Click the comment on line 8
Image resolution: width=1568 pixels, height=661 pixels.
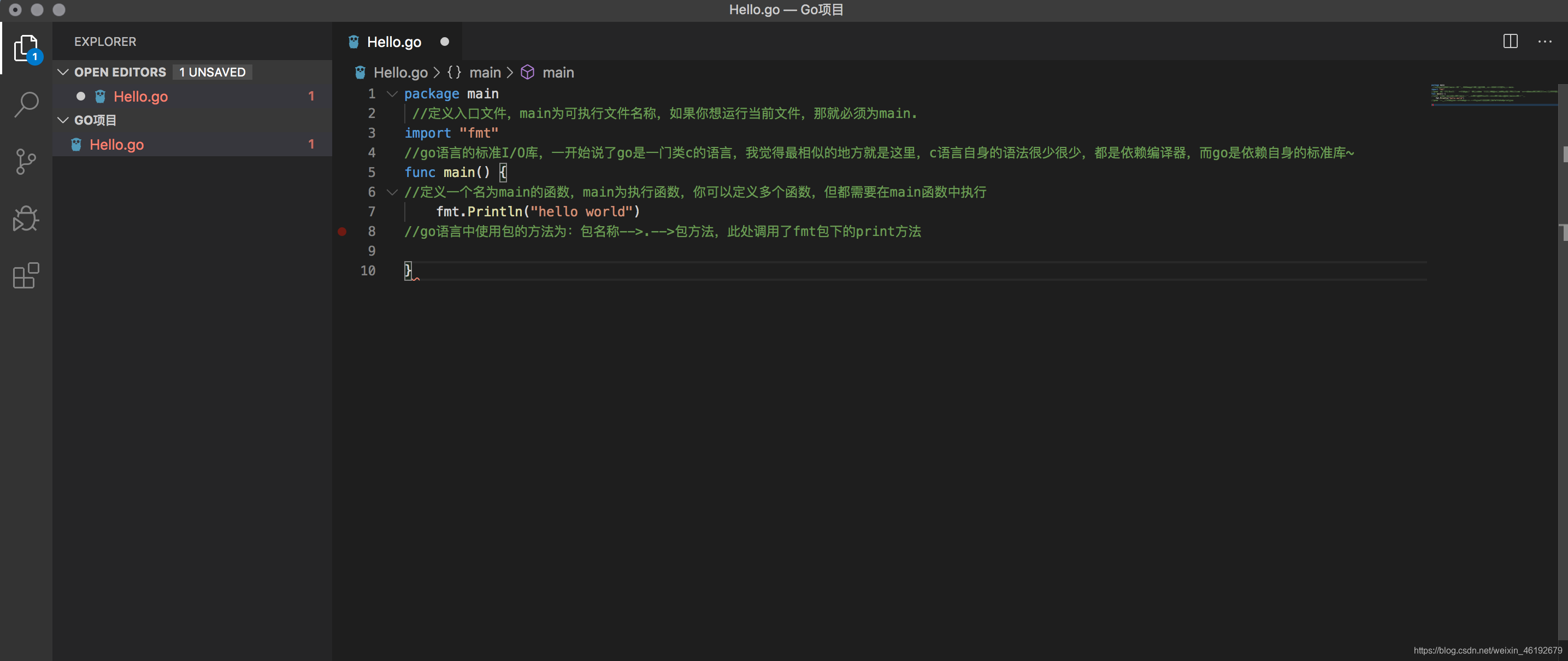pyautogui.click(x=662, y=231)
